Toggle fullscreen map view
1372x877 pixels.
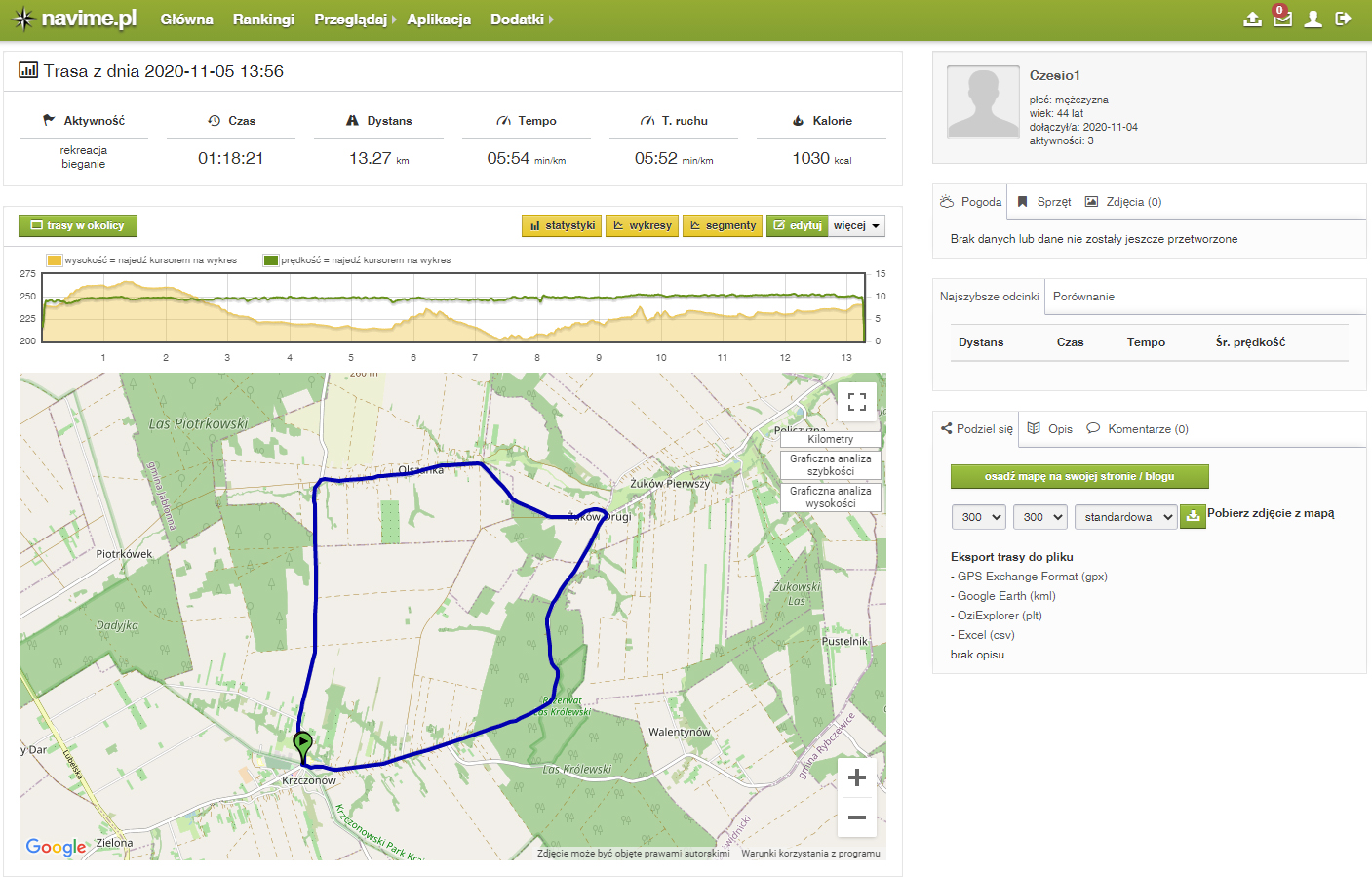[856, 402]
